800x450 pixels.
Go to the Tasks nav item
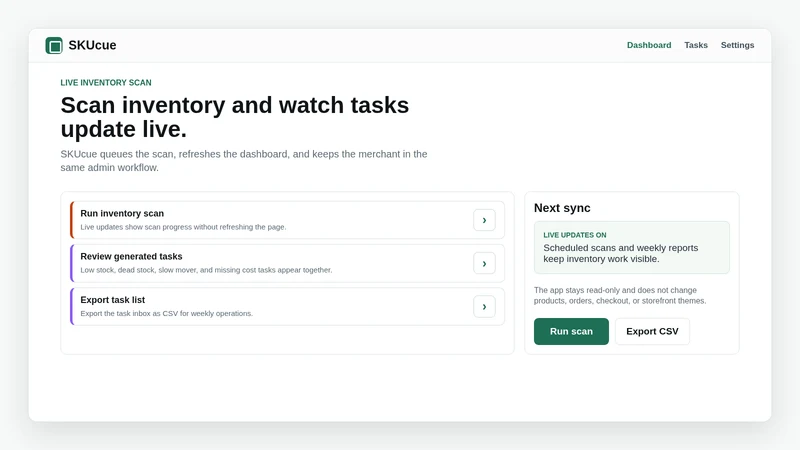click(696, 45)
